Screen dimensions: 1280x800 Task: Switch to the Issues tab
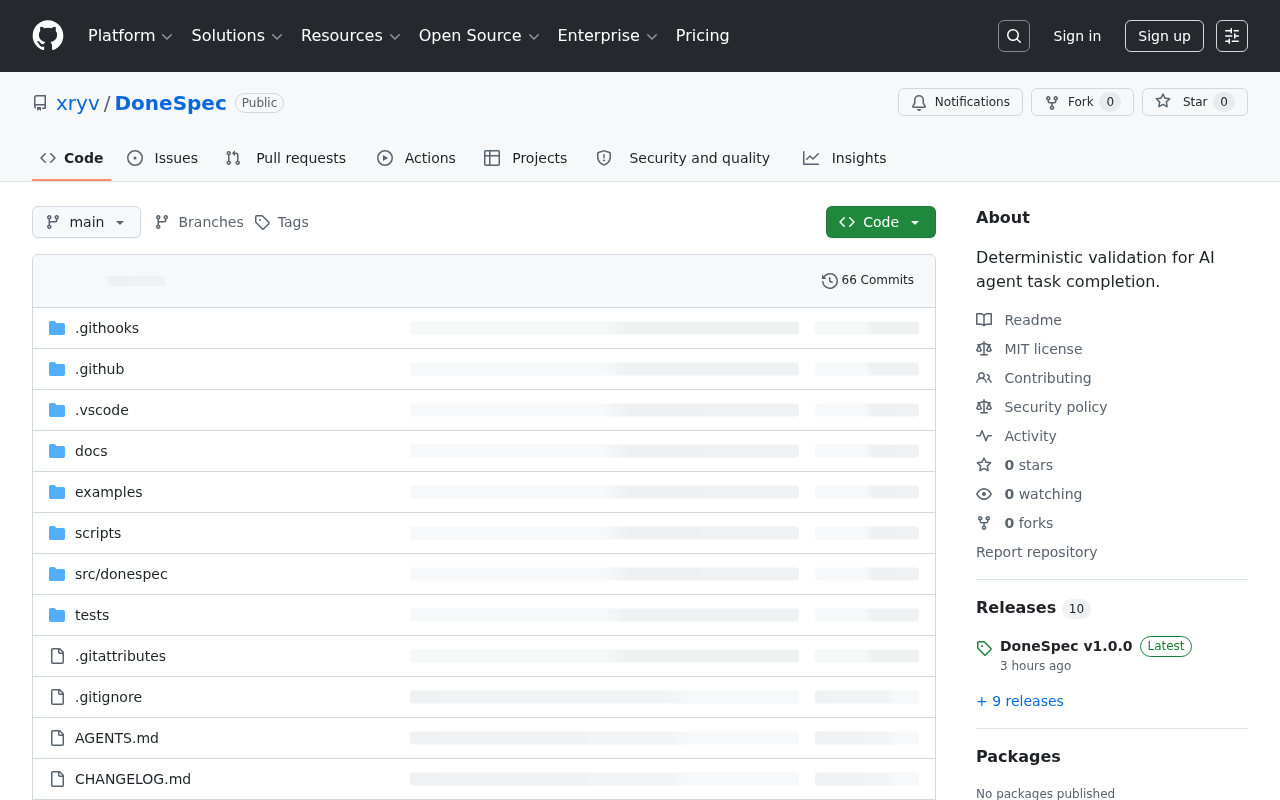click(x=163, y=158)
